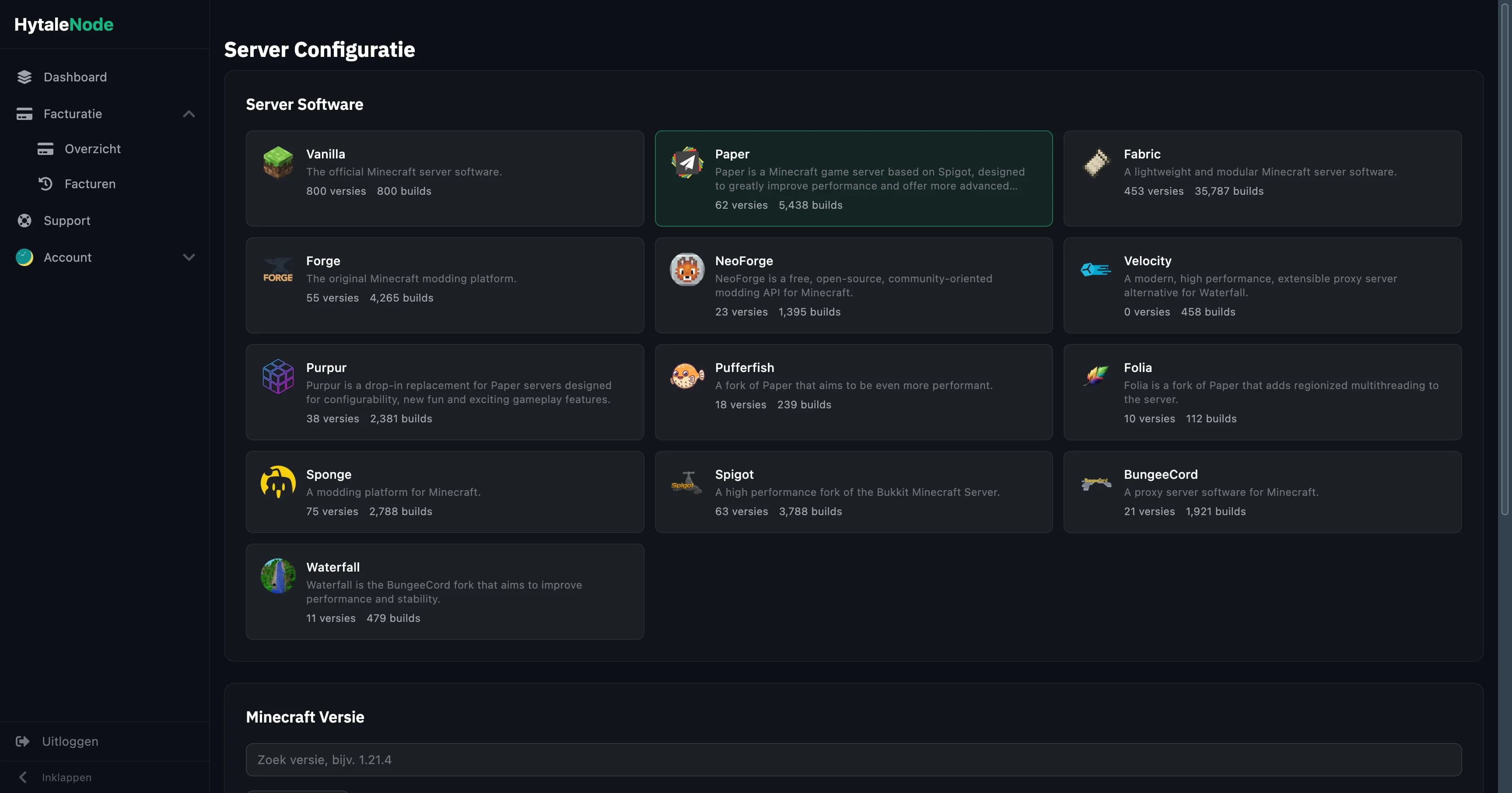Click the Folia feather icon
1512x793 pixels.
1096,376
